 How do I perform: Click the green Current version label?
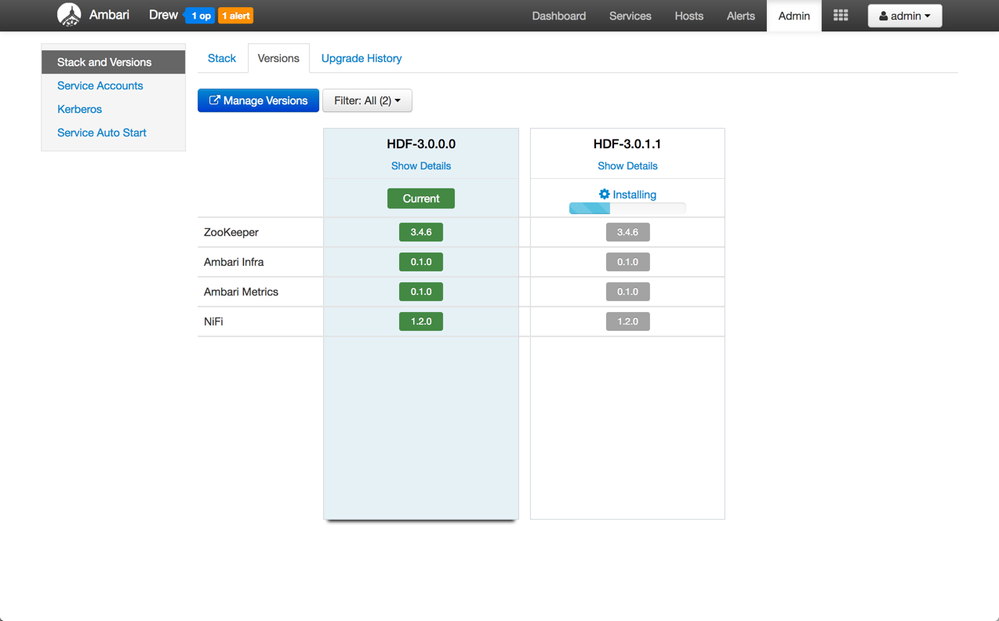point(421,199)
